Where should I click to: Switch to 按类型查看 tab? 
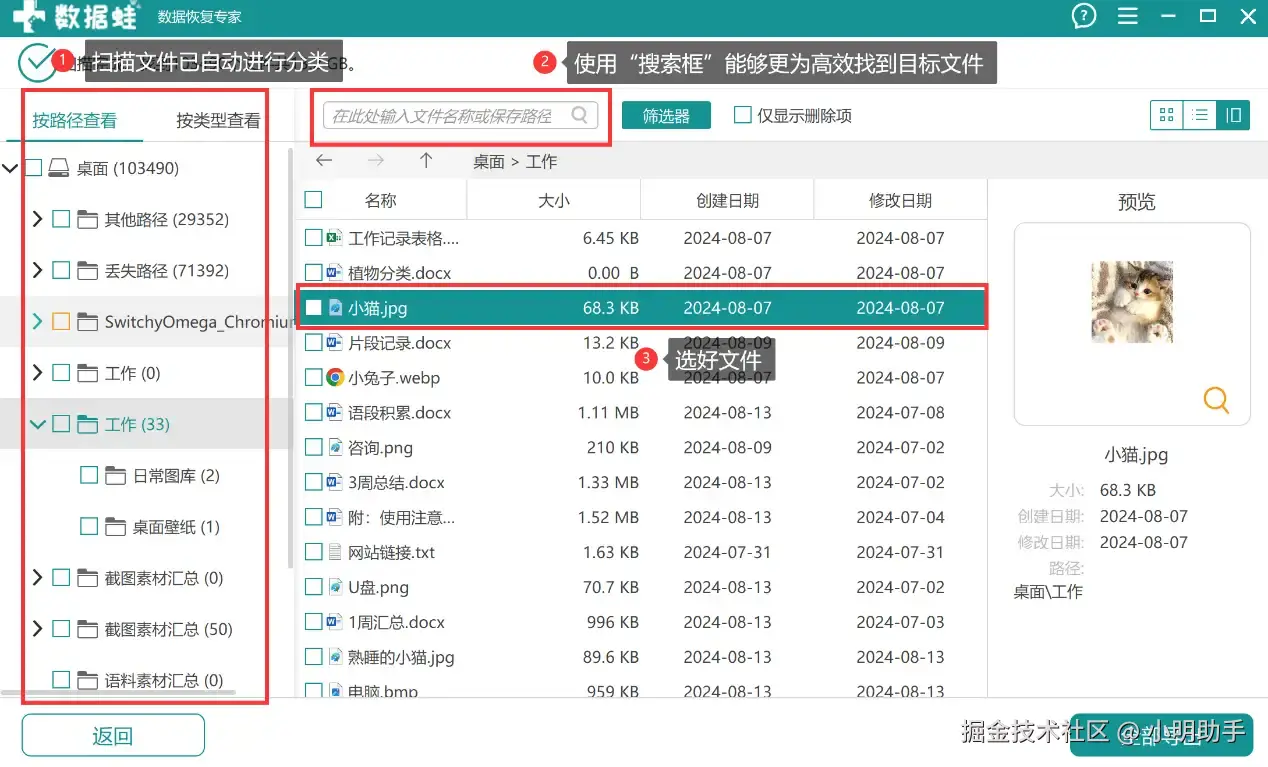[218, 120]
